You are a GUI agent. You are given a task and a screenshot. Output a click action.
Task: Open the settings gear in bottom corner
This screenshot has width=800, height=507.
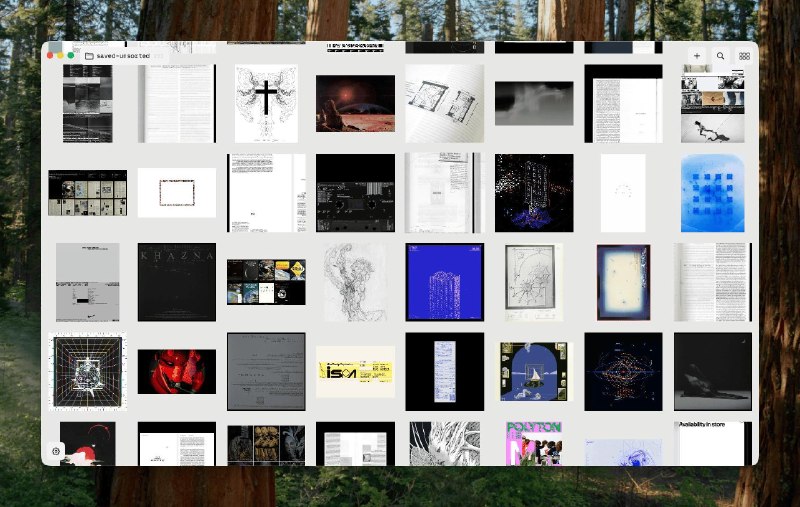[56, 451]
